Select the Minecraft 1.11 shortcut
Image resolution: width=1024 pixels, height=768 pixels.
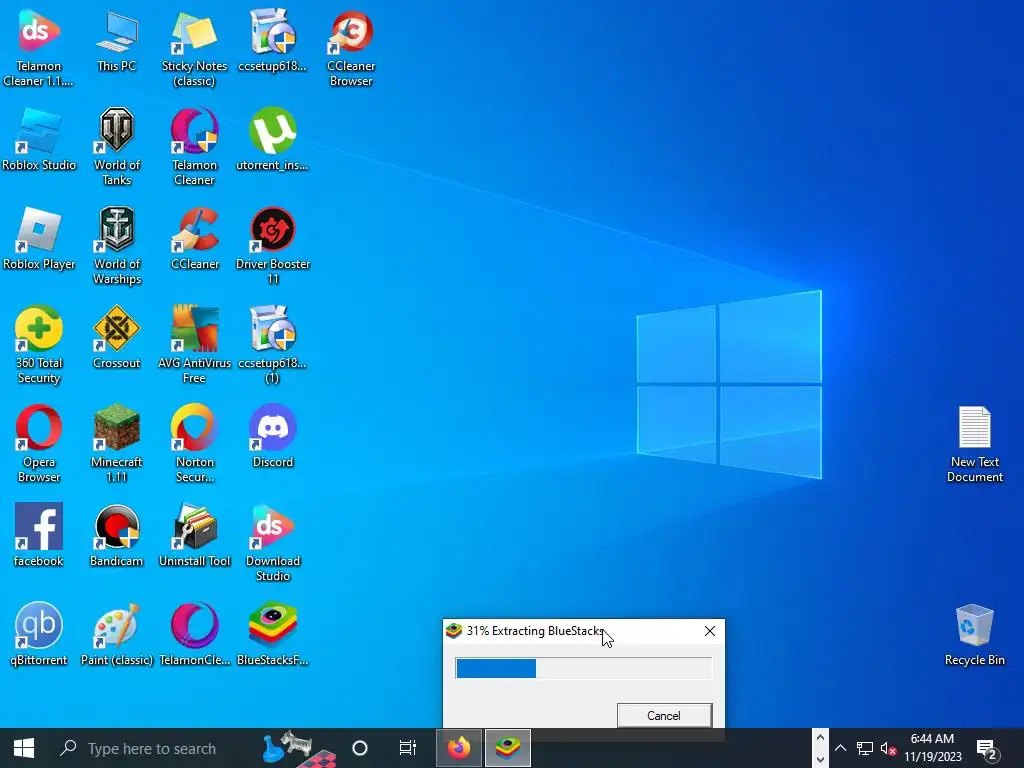(117, 444)
